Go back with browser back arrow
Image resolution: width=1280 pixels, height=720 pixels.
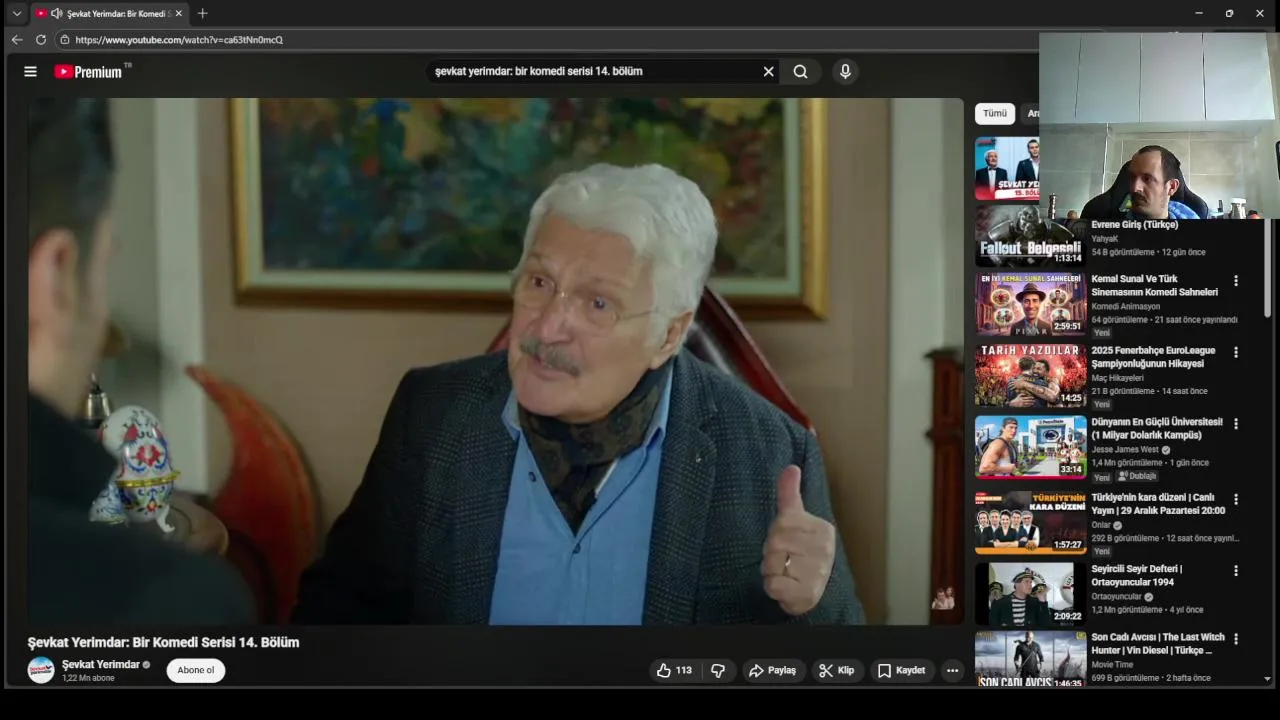pos(16,40)
